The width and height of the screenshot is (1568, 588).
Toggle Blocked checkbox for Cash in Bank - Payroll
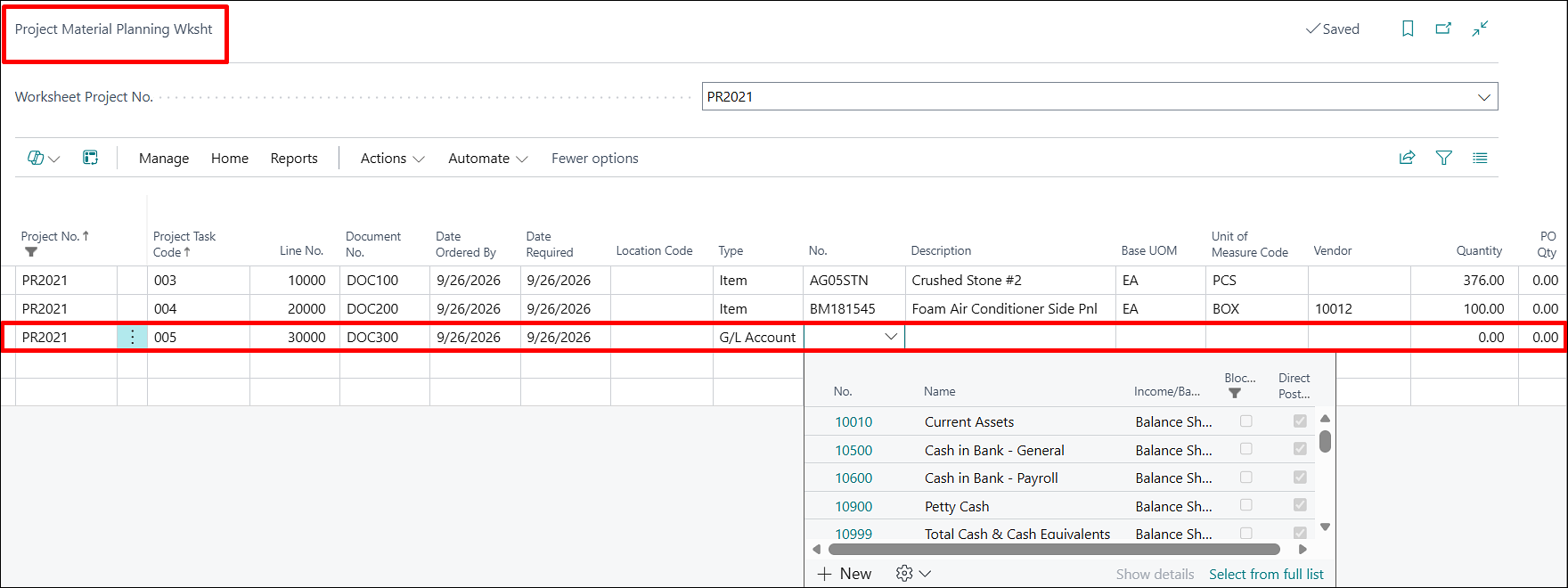(1246, 478)
